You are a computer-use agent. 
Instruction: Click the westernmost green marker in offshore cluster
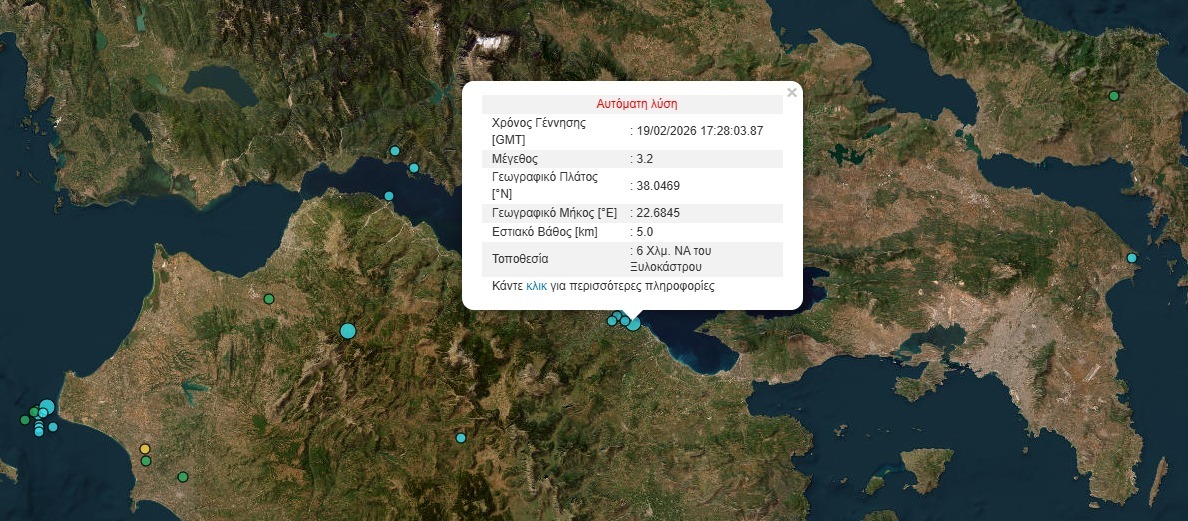[25, 420]
